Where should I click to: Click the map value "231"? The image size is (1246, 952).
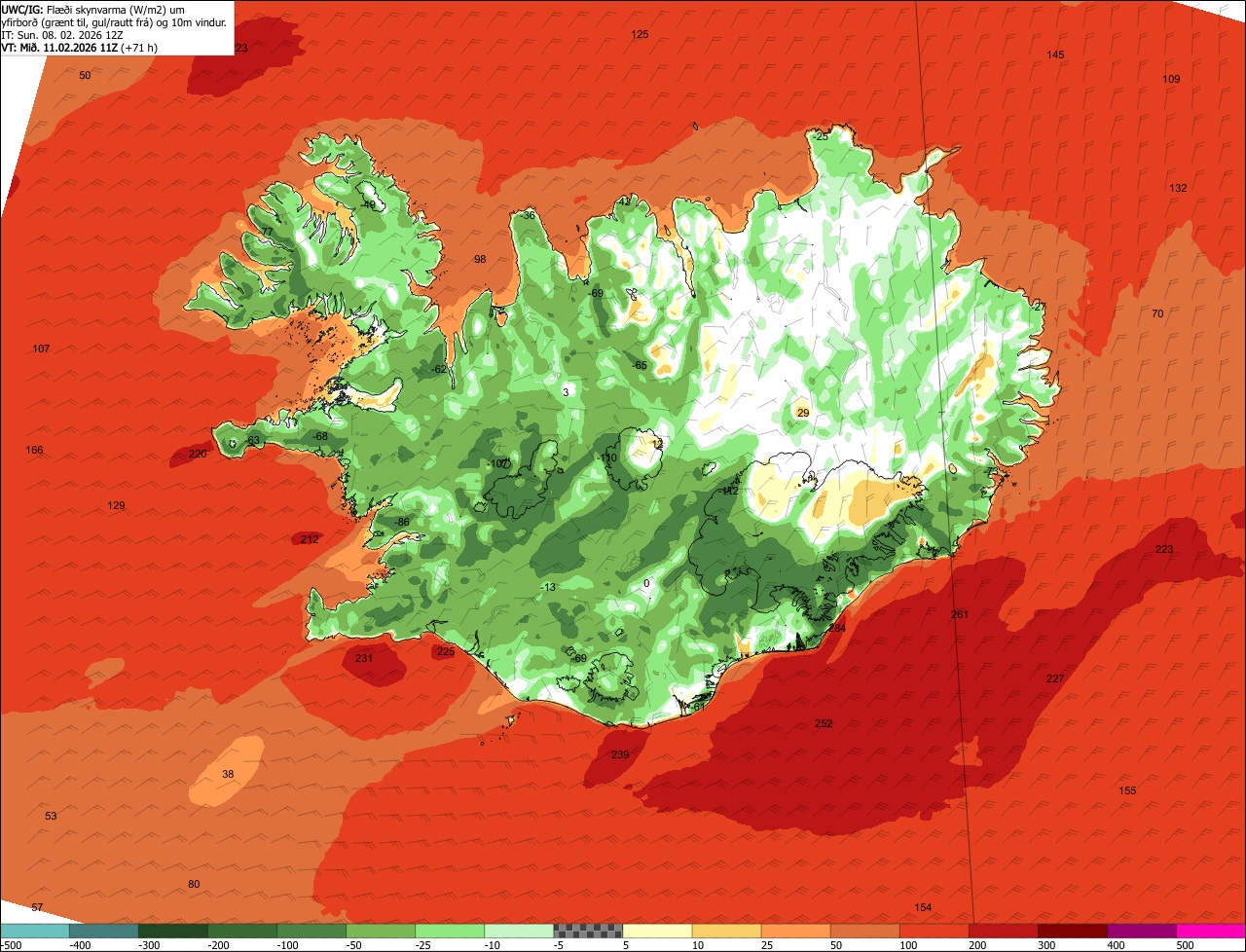click(363, 658)
